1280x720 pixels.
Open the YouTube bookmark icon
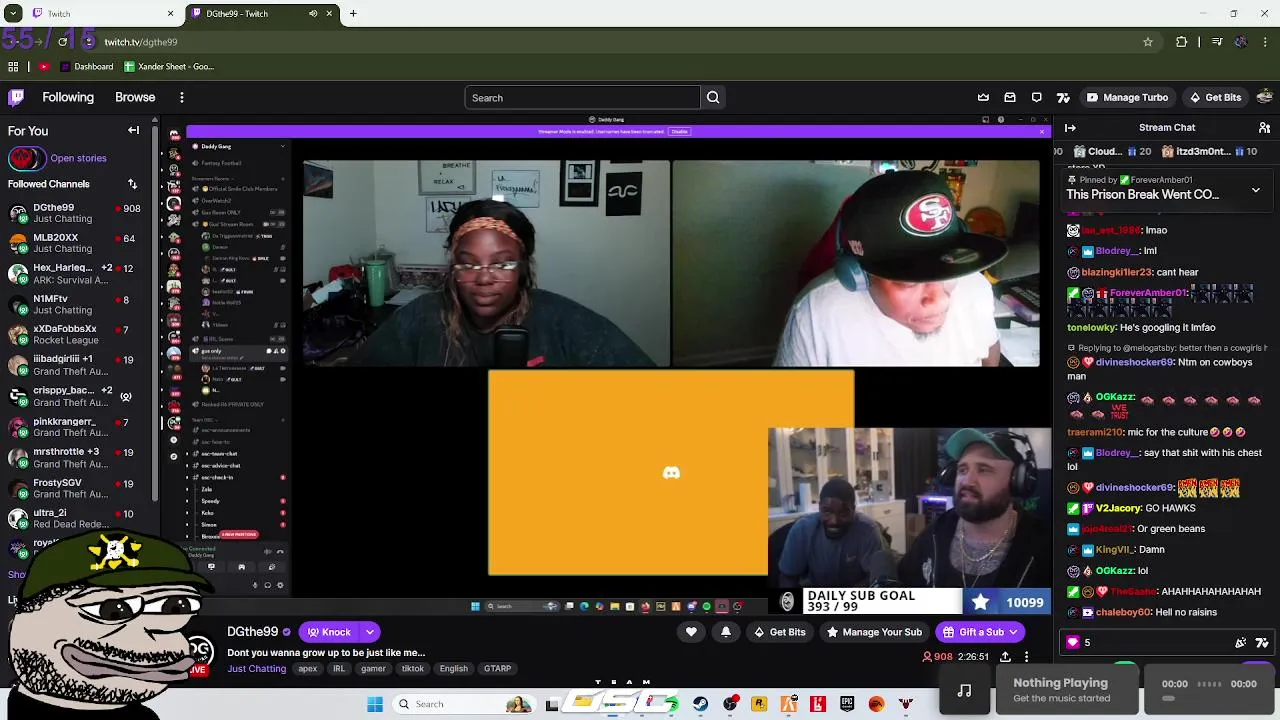coord(43,67)
